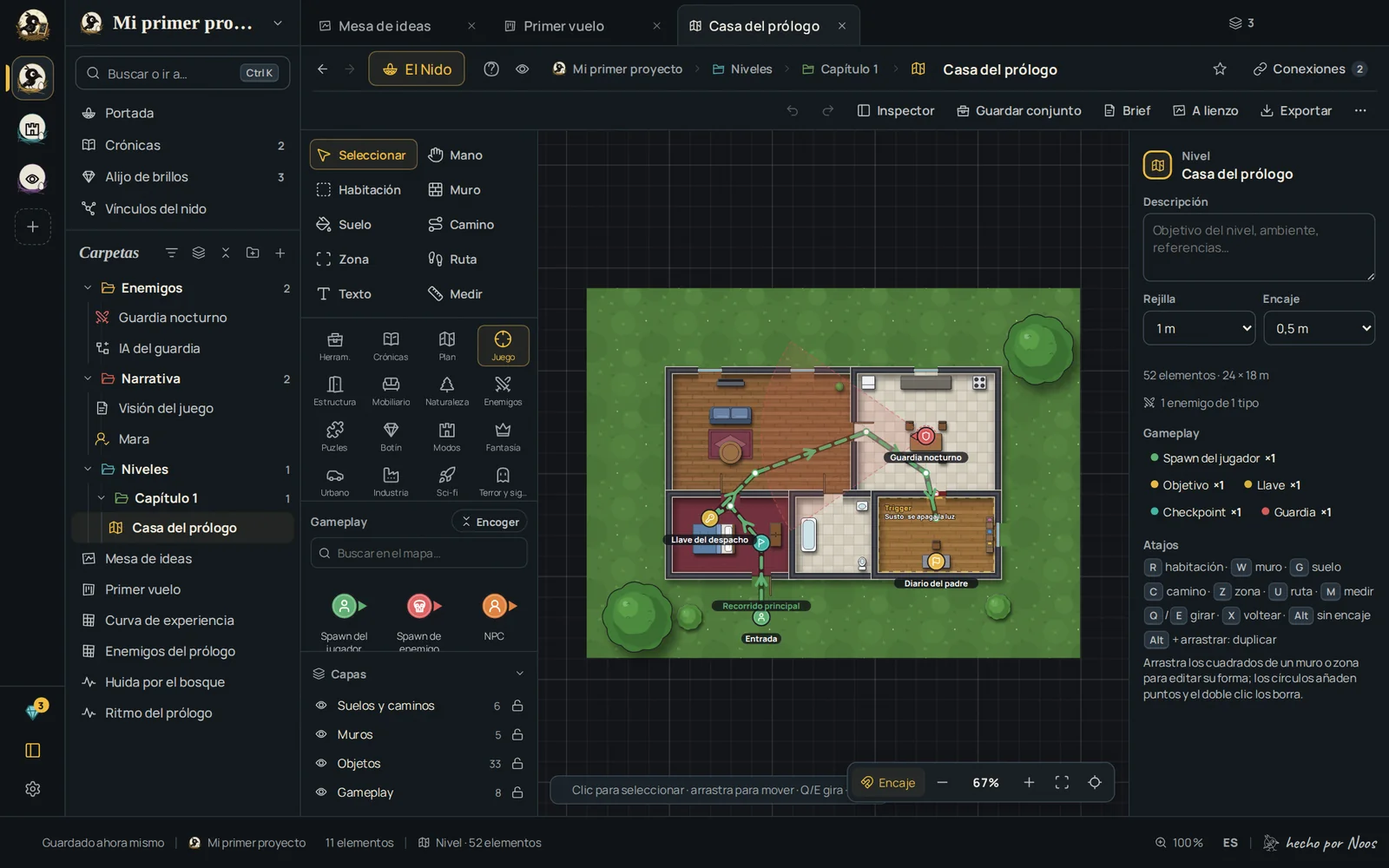Viewport: 1389px width, 868px height.
Task: Click the El Nido button
Action: pyautogui.click(x=417, y=69)
